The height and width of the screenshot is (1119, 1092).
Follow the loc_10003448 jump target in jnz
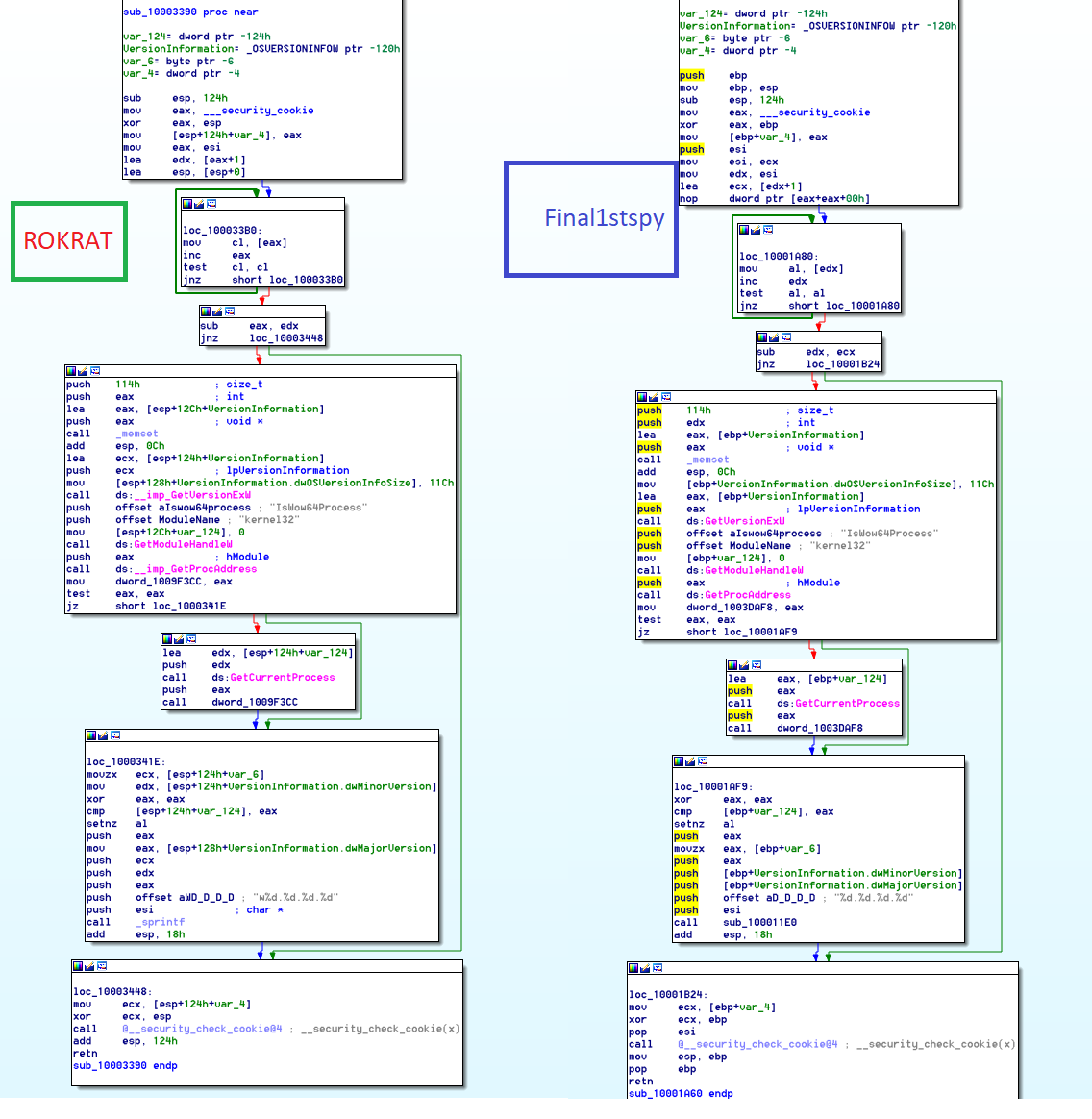pos(286,338)
